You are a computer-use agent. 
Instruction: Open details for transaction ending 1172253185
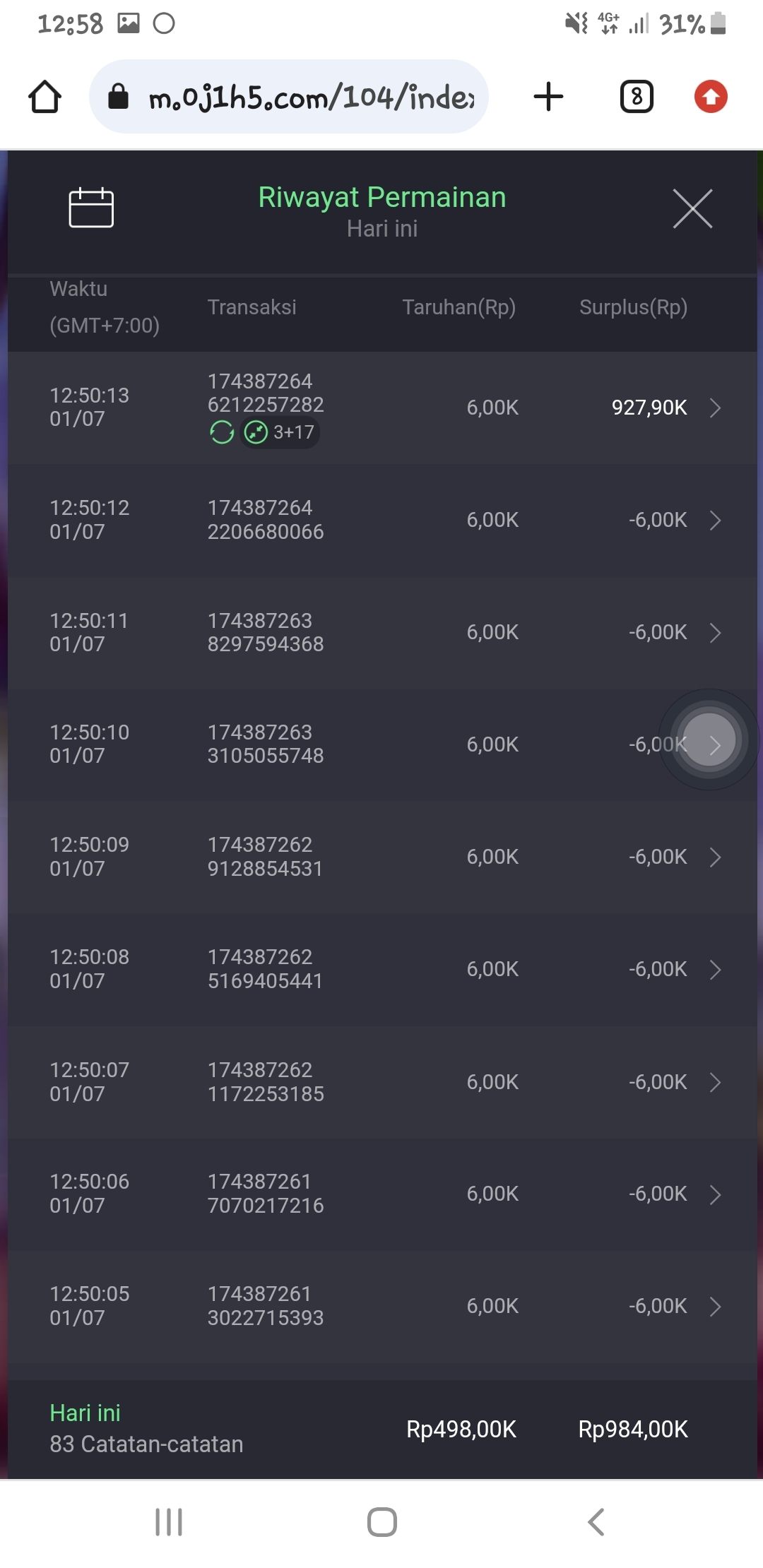click(715, 1082)
